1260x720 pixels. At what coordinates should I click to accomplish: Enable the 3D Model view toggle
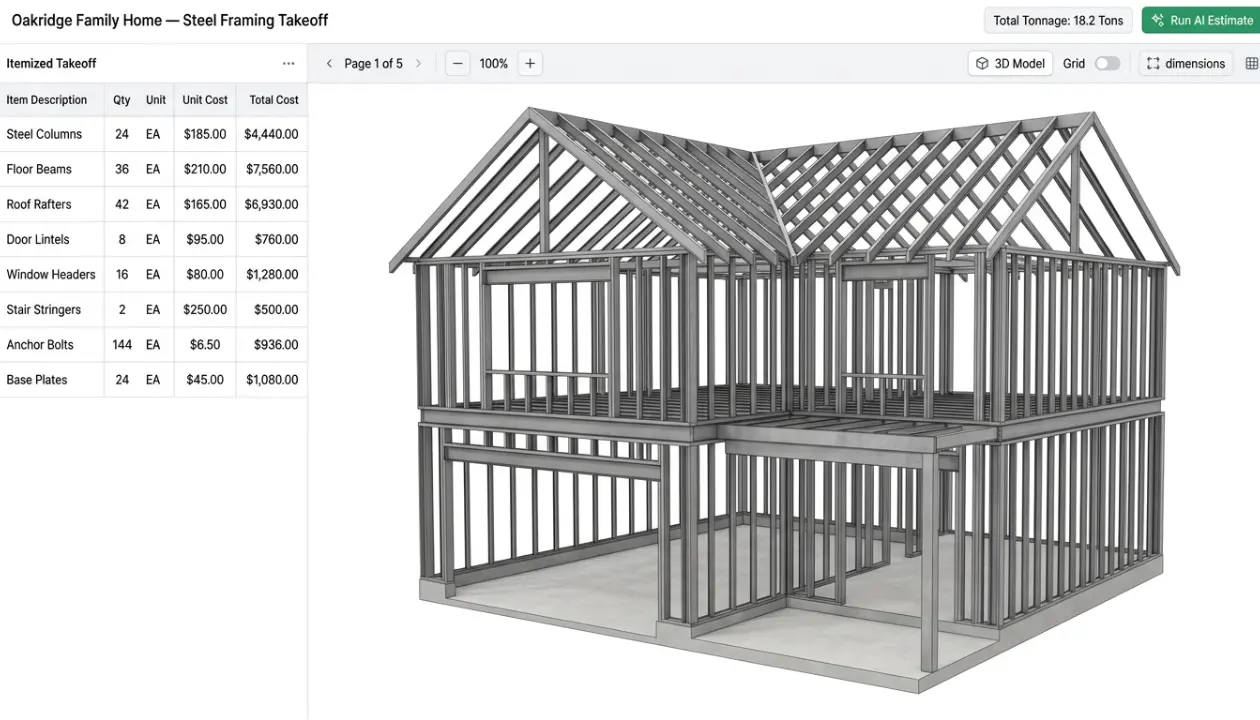[1010, 62]
